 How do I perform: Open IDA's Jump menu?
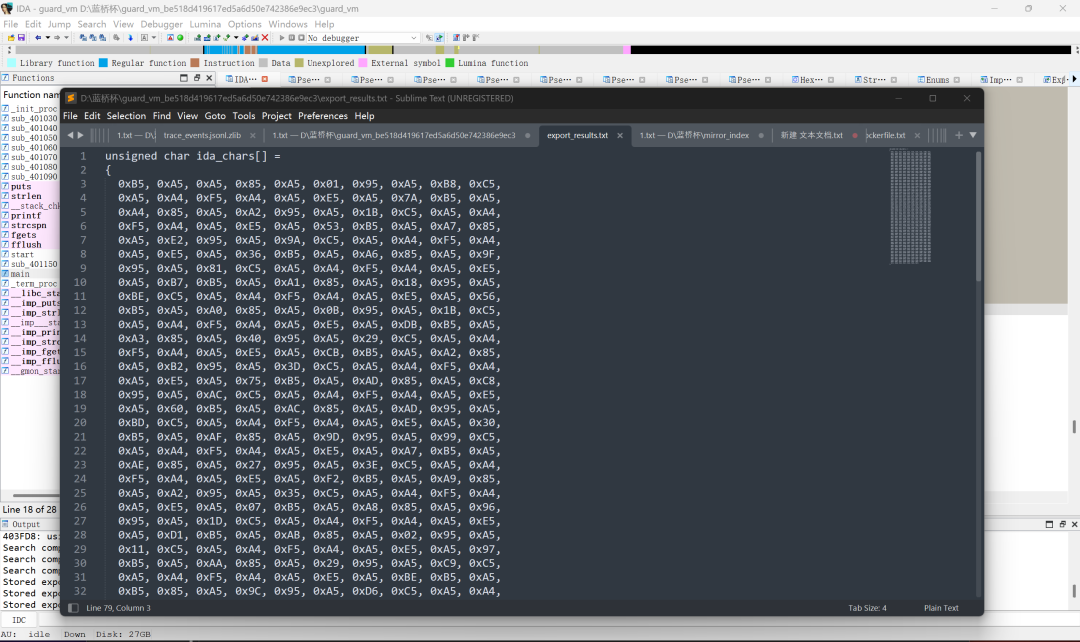click(59, 24)
